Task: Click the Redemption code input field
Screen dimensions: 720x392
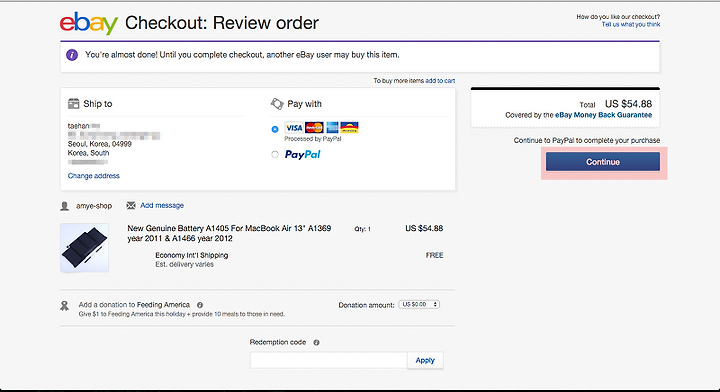Action: [x=329, y=360]
